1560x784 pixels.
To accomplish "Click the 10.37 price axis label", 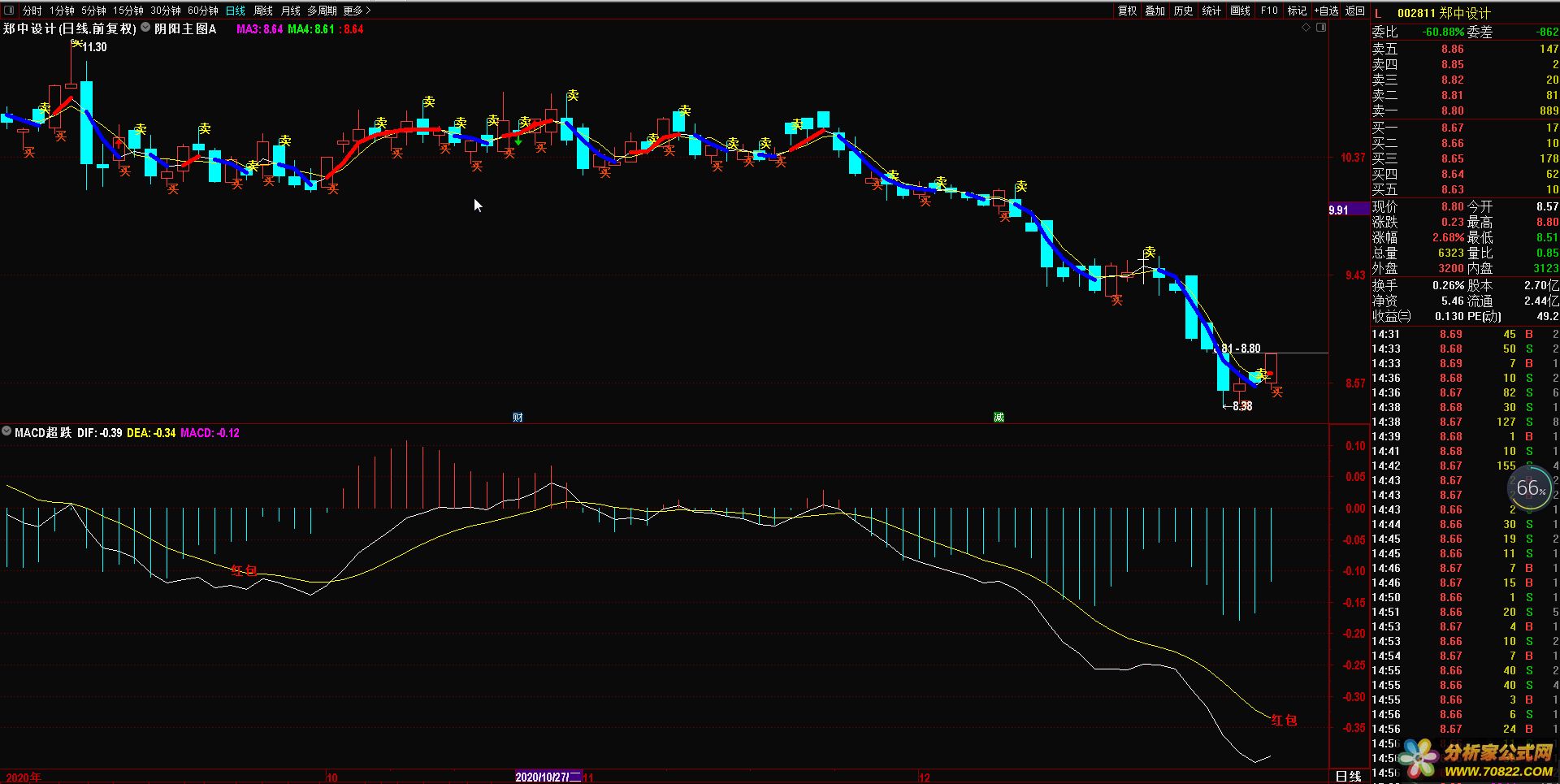I will [x=1353, y=158].
